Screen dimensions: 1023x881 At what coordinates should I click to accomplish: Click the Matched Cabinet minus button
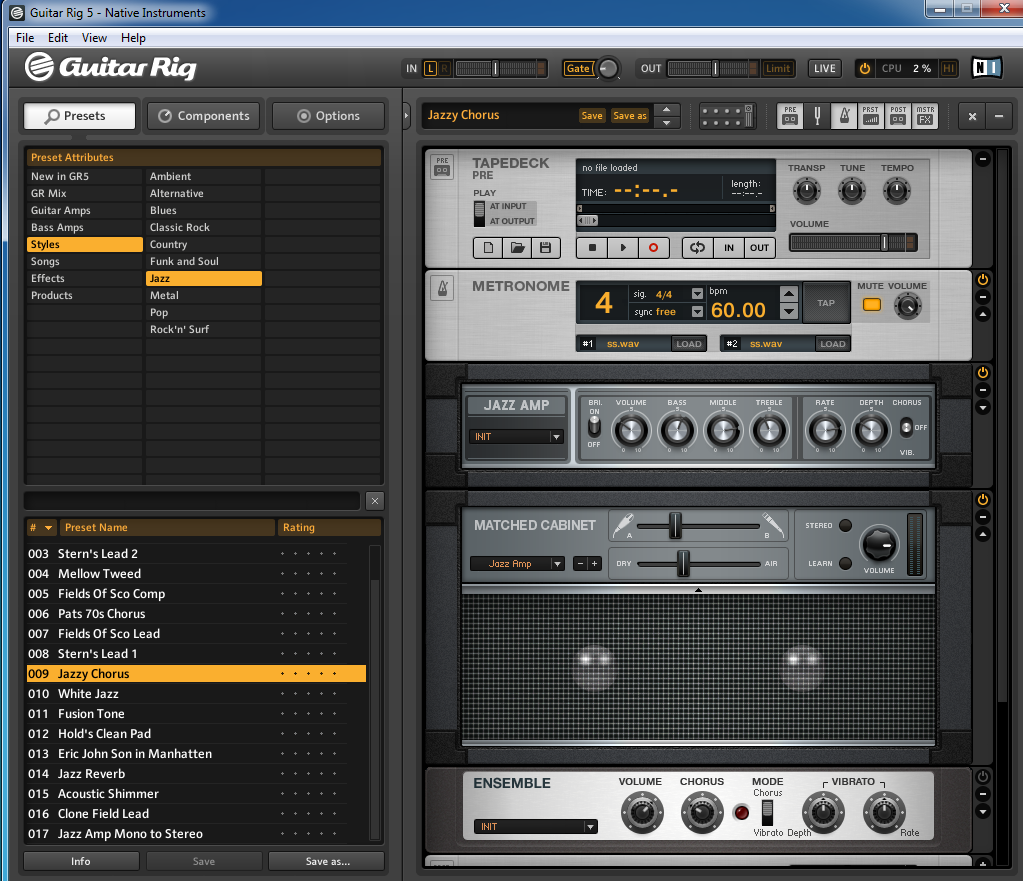[x=580, y=563]
